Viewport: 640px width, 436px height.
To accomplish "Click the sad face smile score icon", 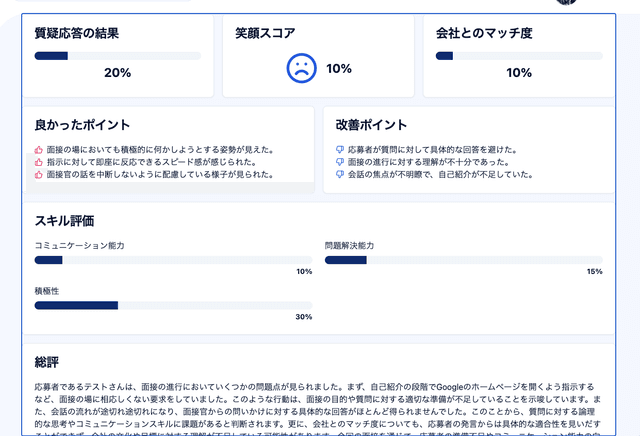I will 301,68.
